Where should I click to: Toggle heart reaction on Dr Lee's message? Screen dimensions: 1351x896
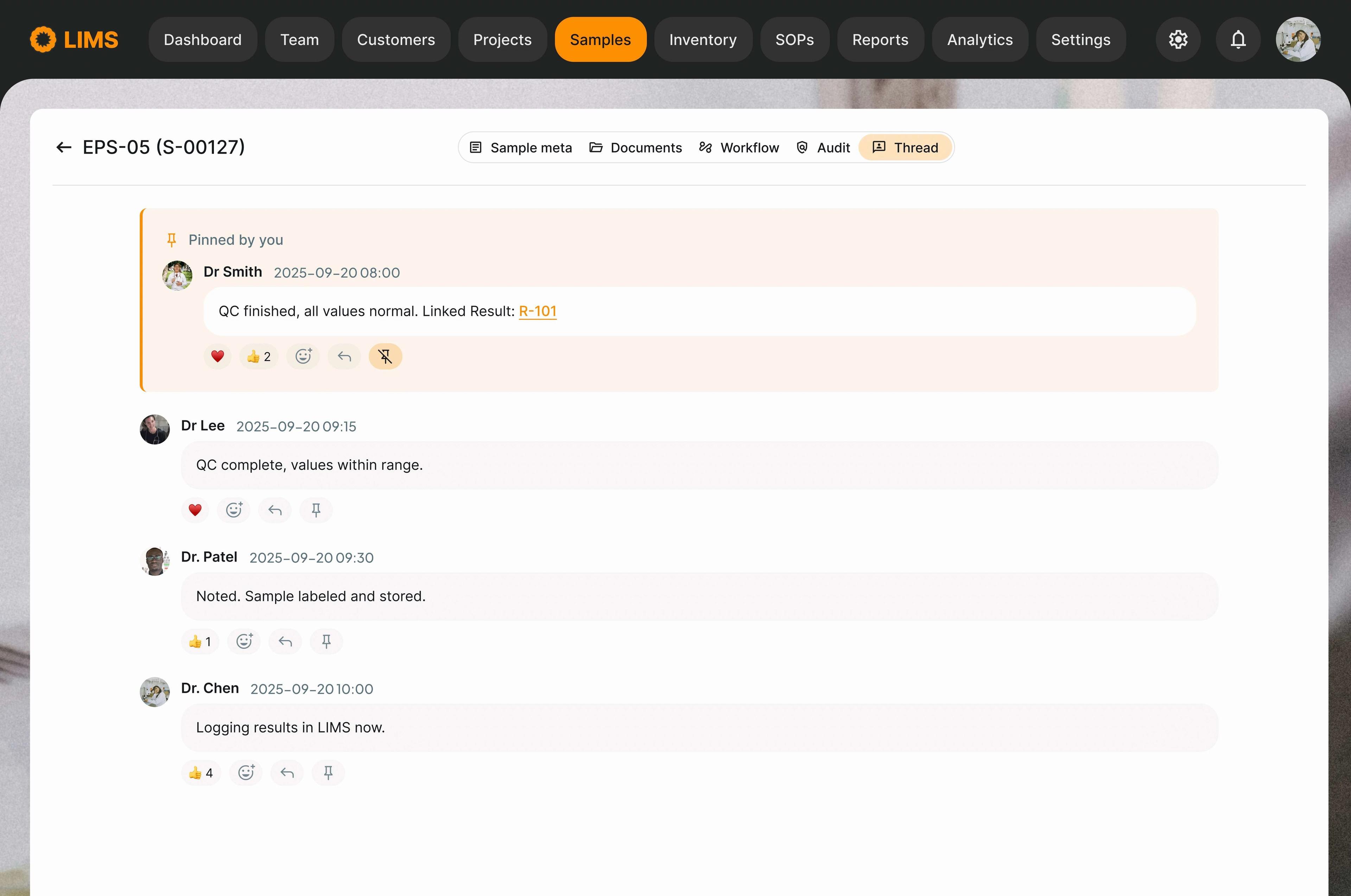195,510
